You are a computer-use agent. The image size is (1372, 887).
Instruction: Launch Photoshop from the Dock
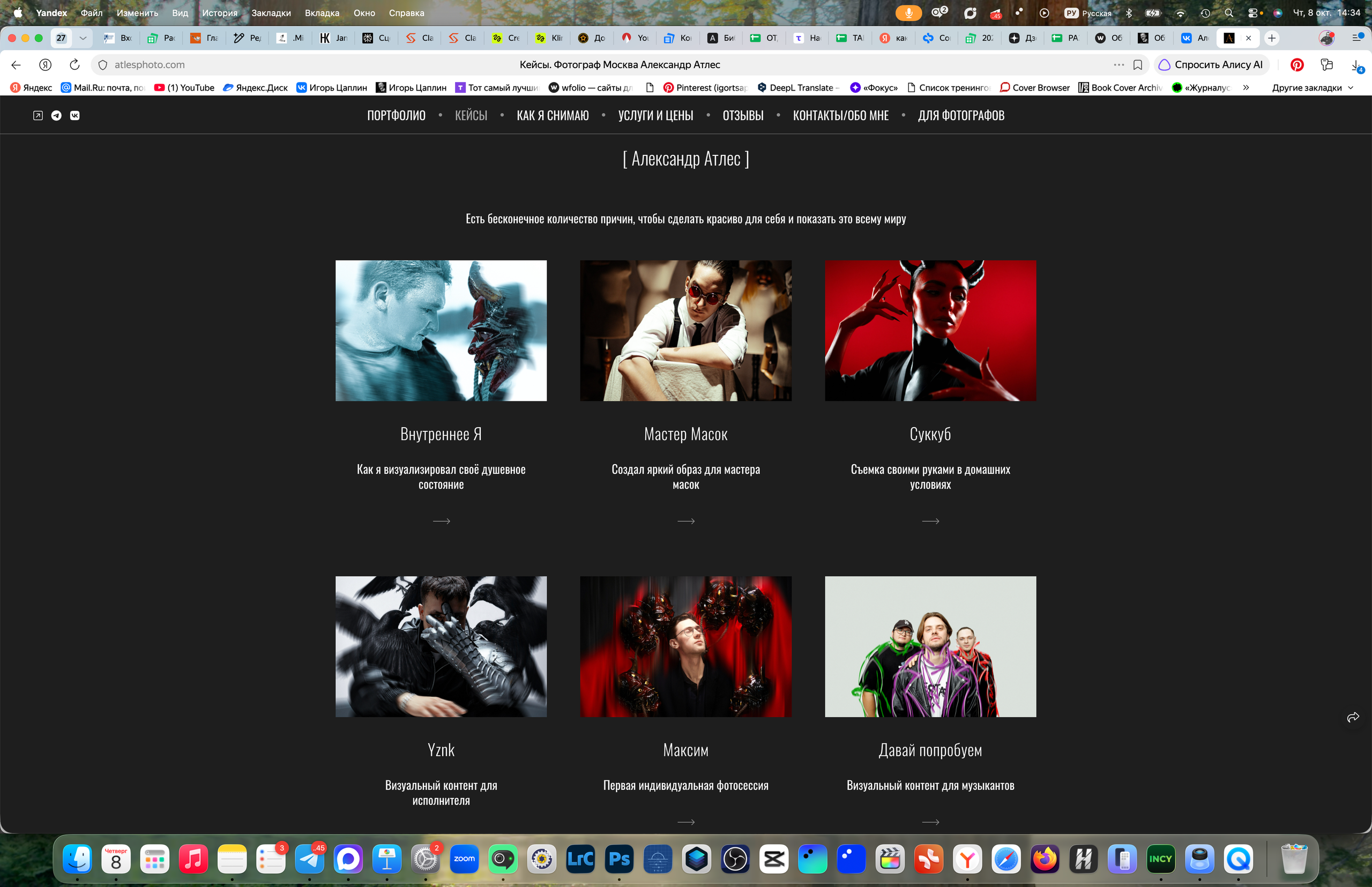(619, 859)
